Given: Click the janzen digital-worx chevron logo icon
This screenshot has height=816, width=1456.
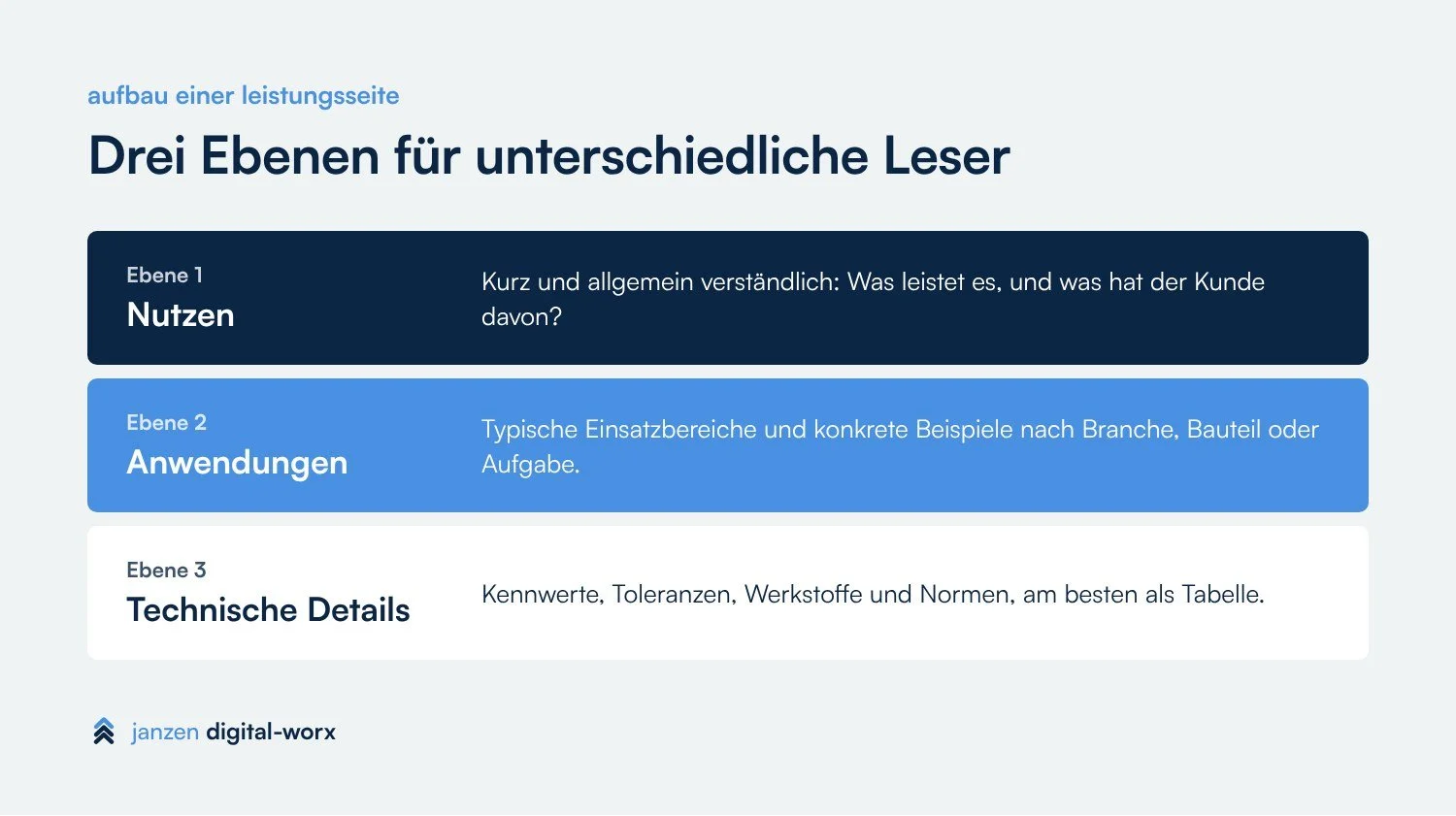Looking at the screenshot, I should pyautogui.click(x=104, y=732).
